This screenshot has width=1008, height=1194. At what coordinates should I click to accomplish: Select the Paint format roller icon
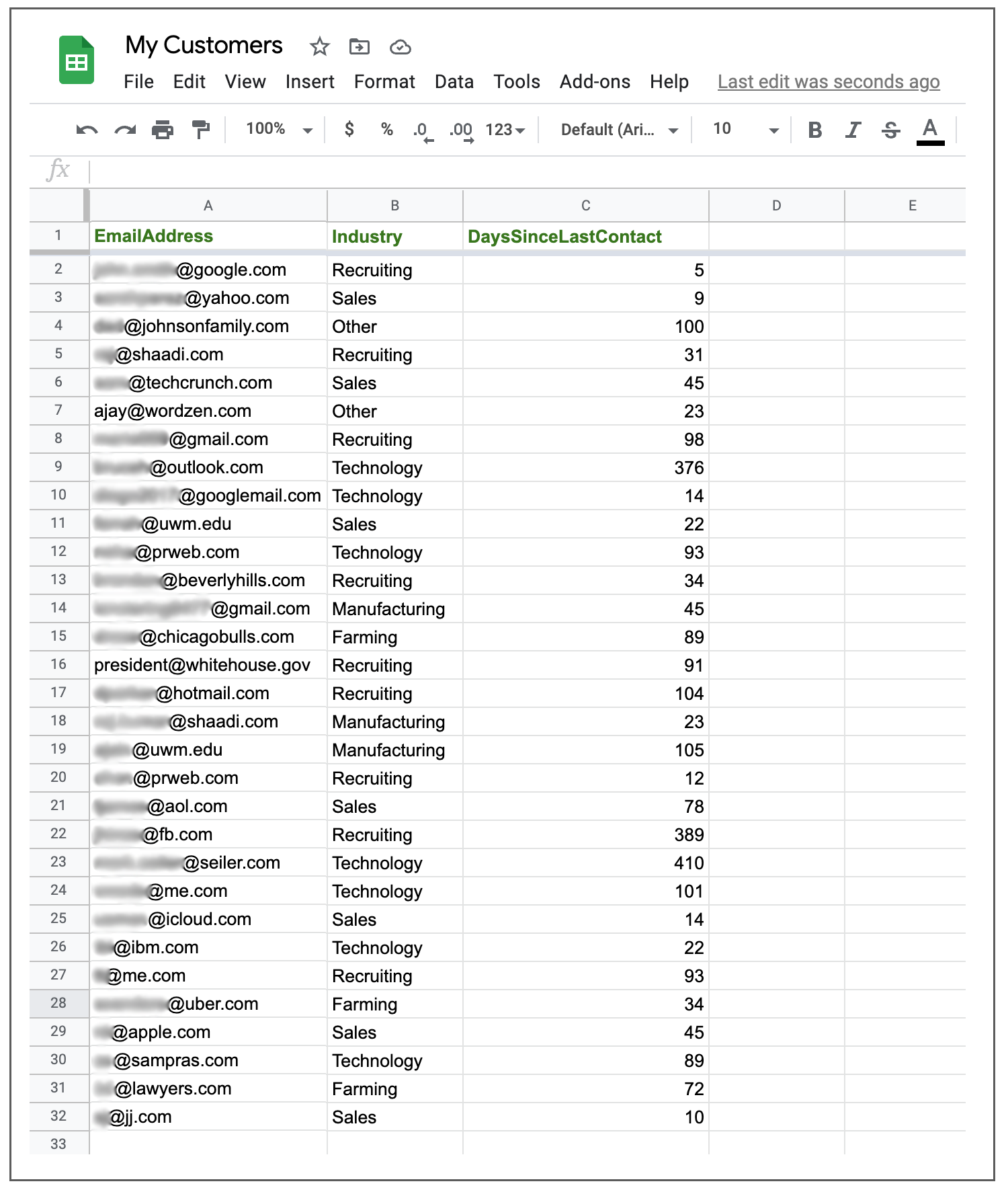[x=200, y=129]
